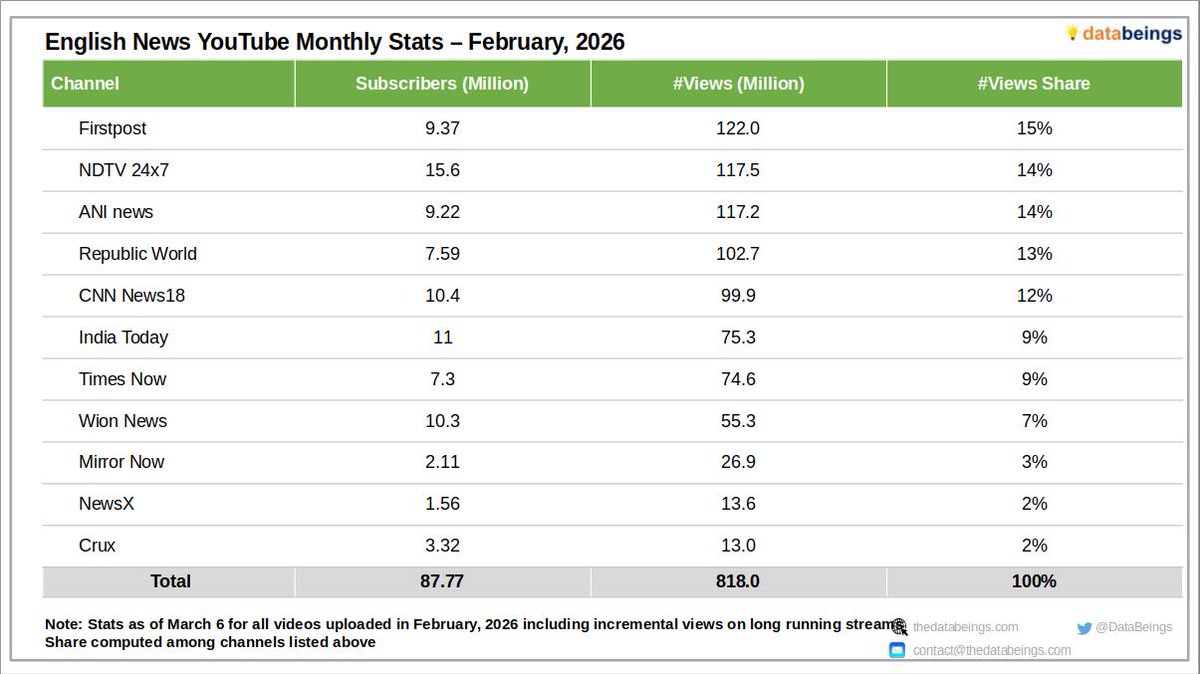This screenshot has width=1200, height=674.
Task: Click CNN News18 views value 99.9
Action: click(x=738, y=296)
